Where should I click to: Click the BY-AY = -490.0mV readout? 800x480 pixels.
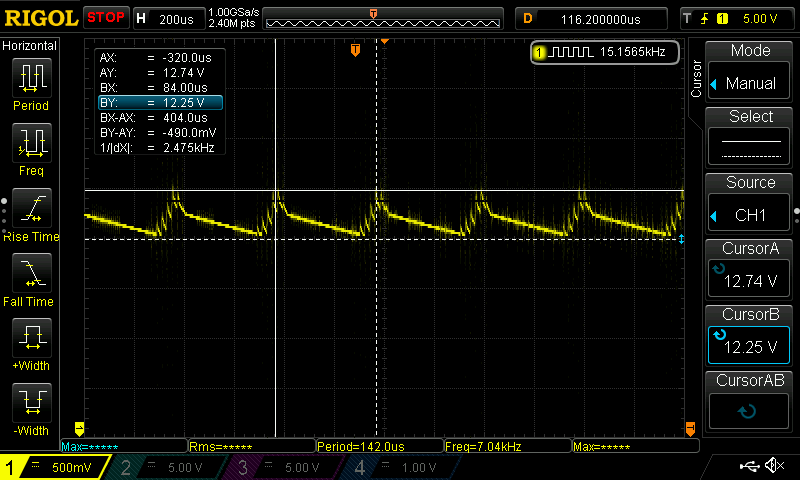tap(160, 133)
